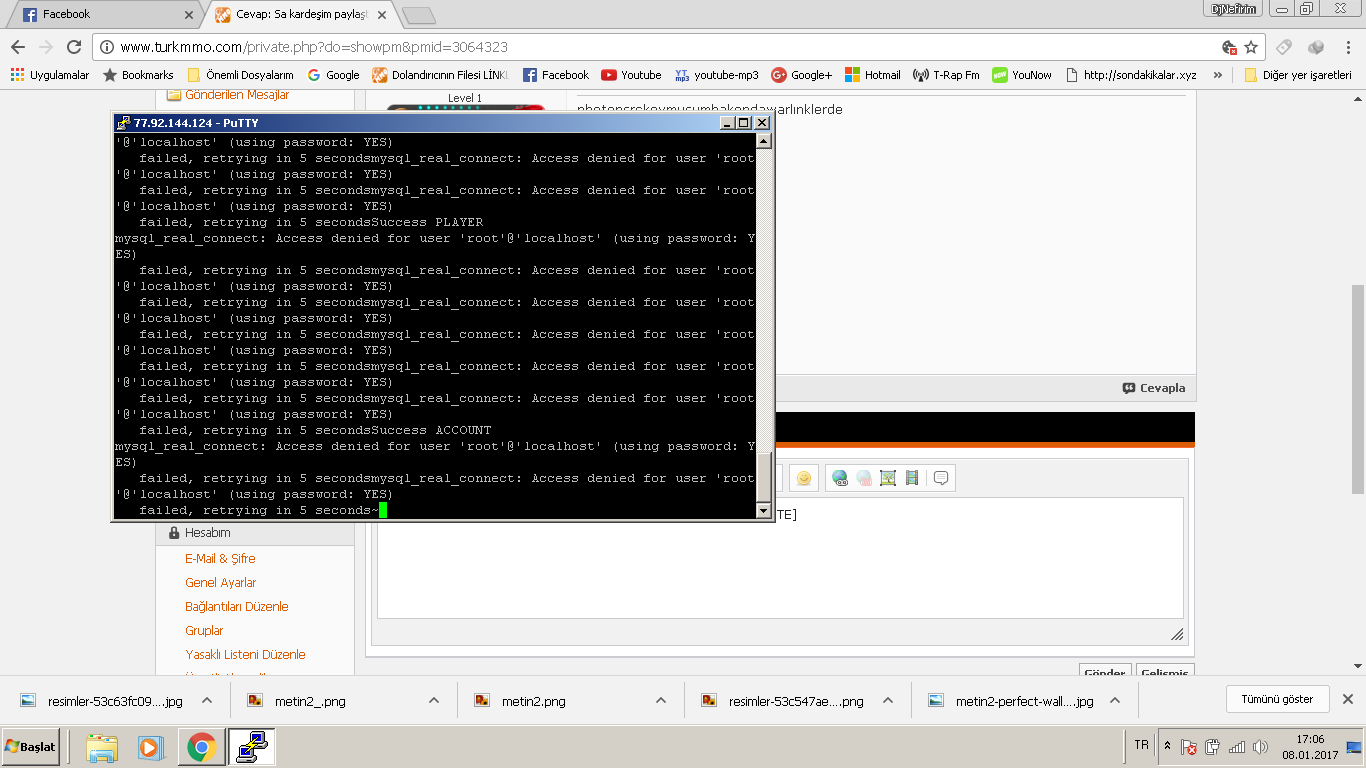Open the Facebook bookmark in bookmarks bar
Image resolution: width=1366 pixels, height=768 pixels.
556,75
